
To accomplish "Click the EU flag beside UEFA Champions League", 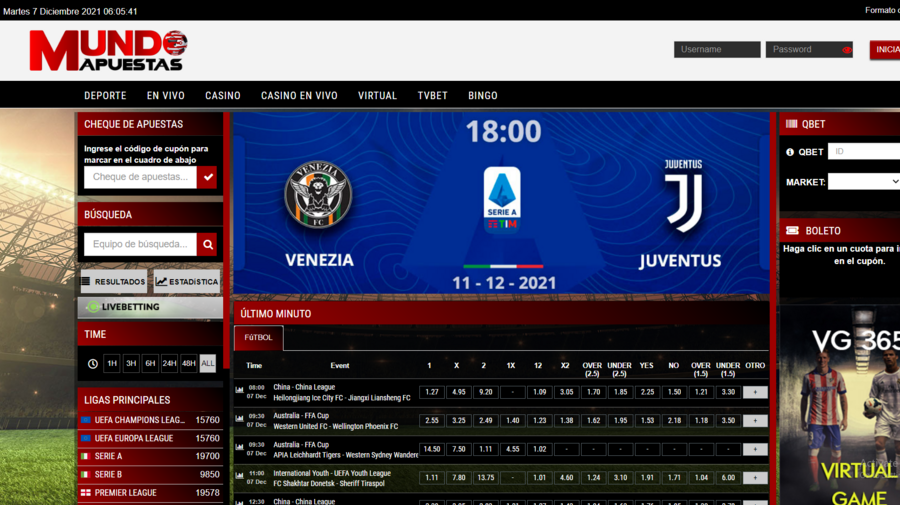I will pos(86,420).
